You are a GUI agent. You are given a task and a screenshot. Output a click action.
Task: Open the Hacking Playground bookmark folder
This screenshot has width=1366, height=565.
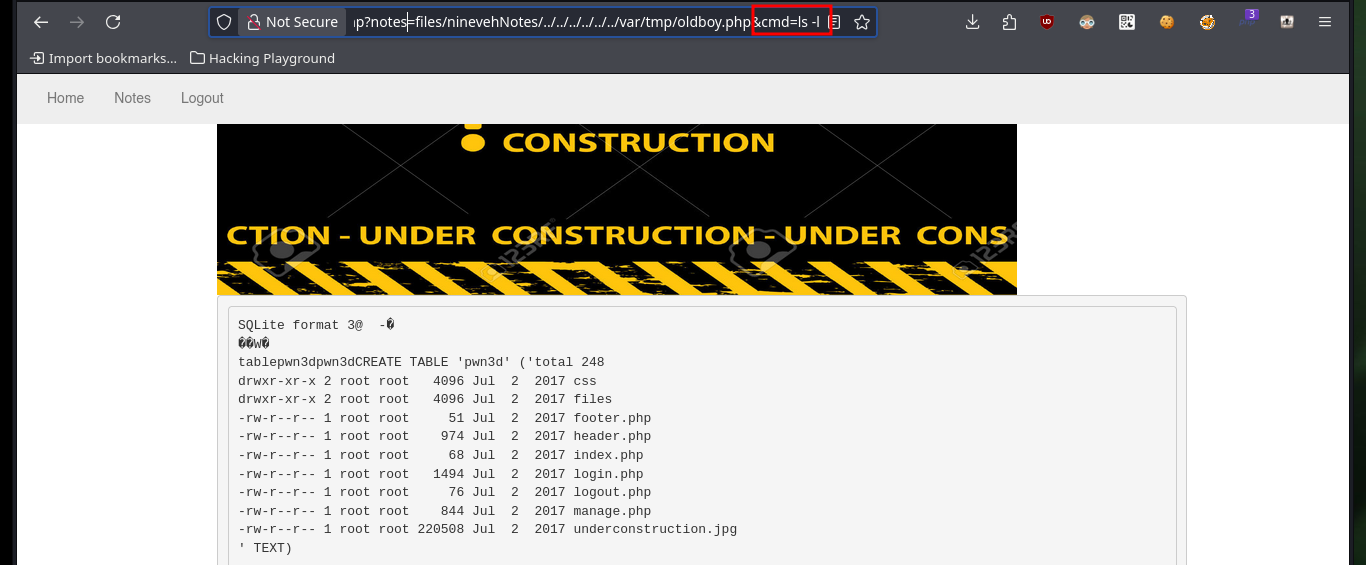coord(263,58)
